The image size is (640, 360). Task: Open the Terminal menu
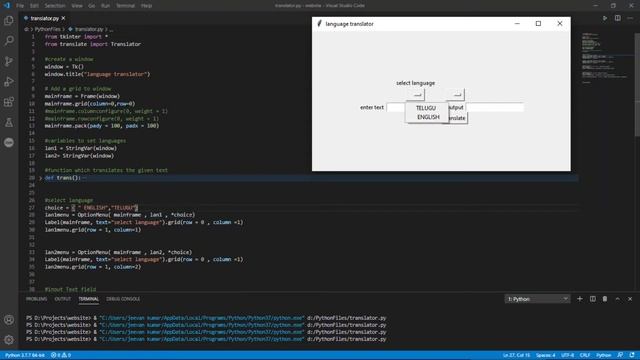(x=125, y=6)
